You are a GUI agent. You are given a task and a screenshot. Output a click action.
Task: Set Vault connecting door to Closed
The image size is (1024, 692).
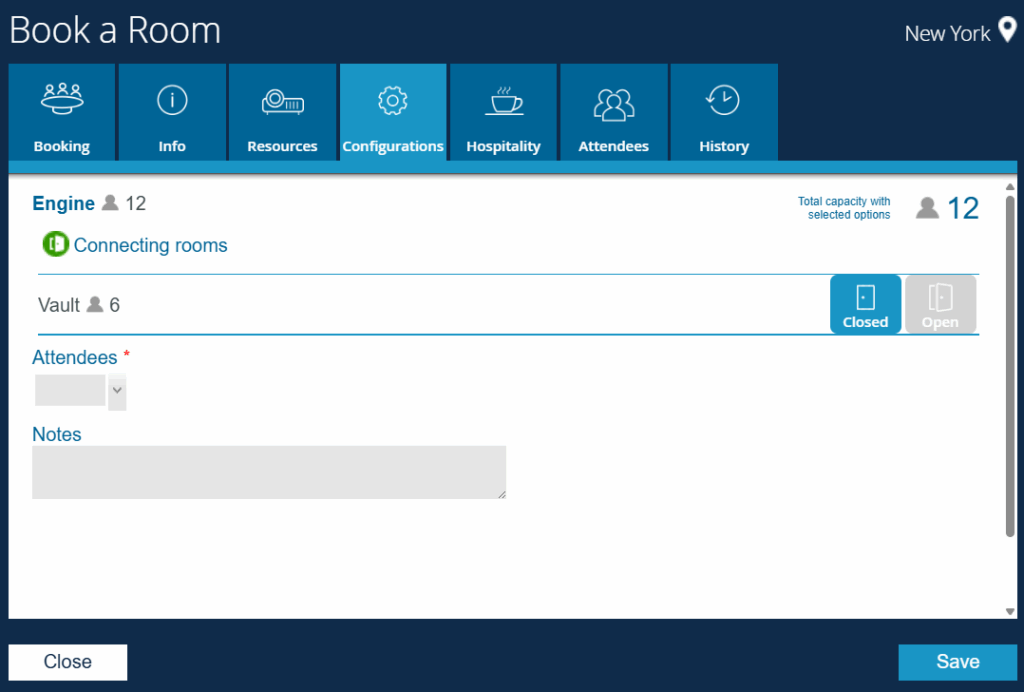(x=865, y=304)
